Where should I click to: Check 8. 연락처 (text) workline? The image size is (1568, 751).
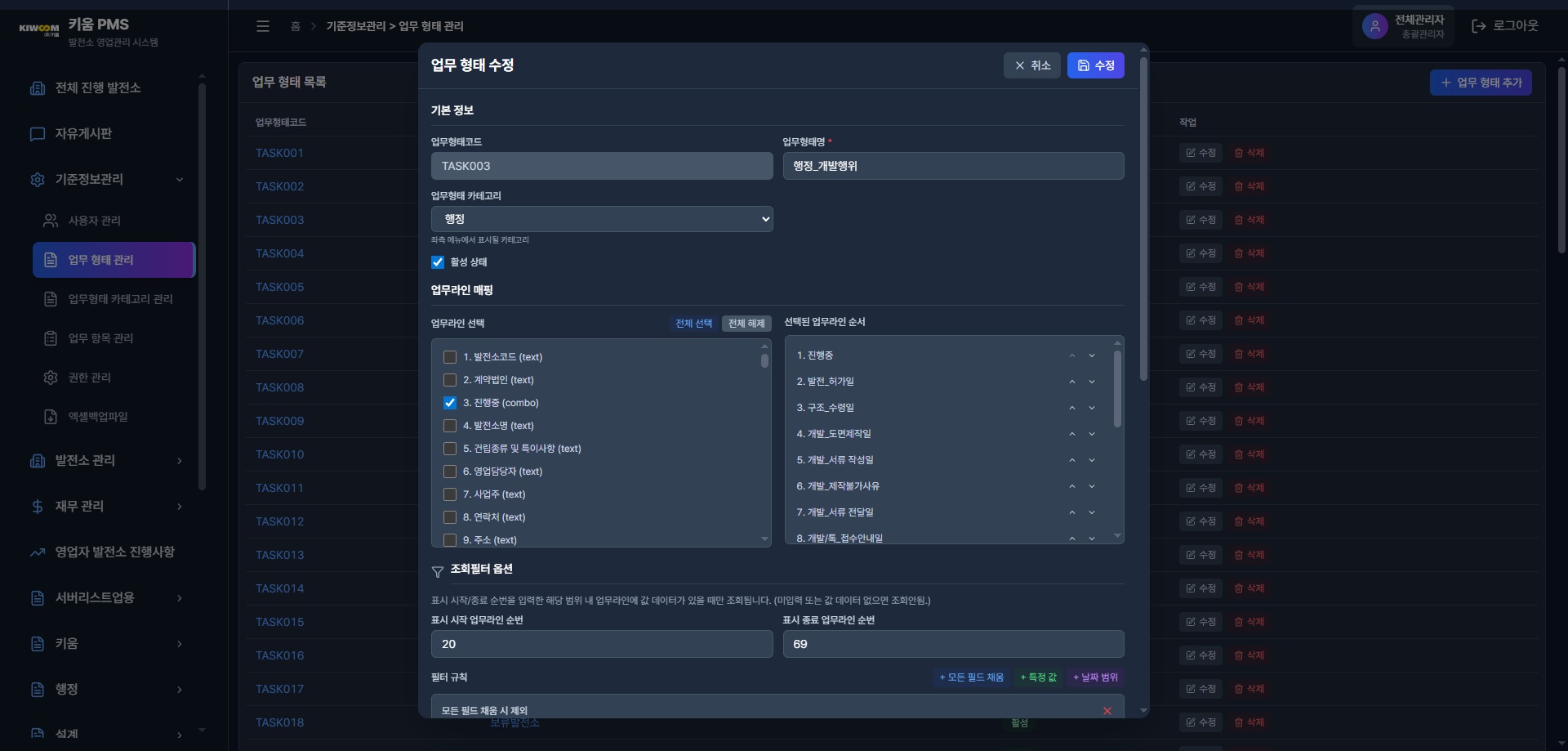(450, 517)
